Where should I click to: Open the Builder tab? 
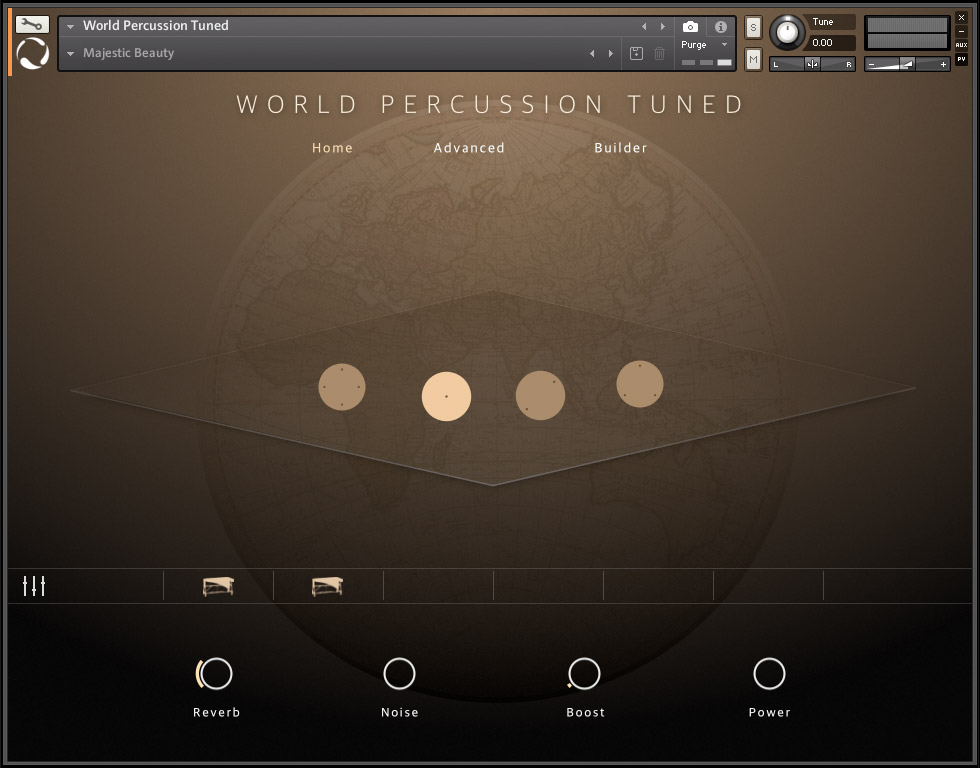click(621, 147)
